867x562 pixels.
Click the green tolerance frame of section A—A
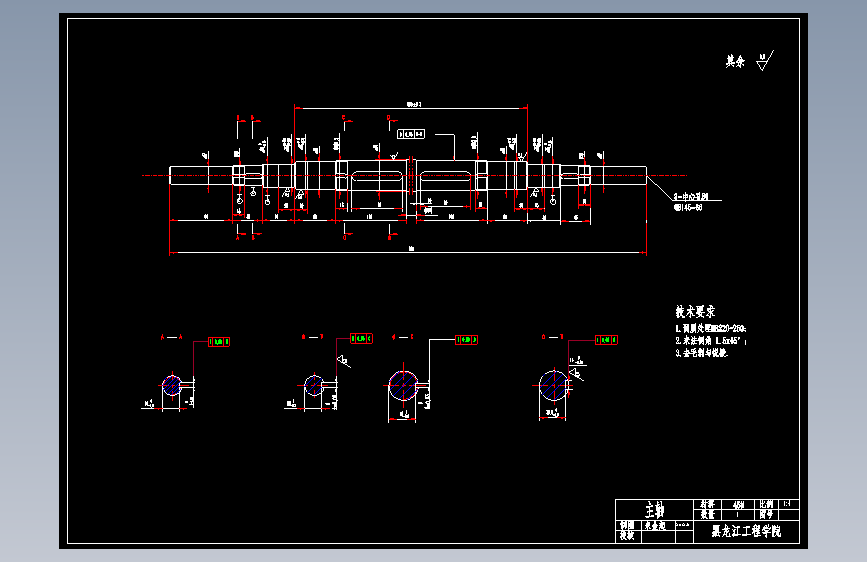click(218, 342)
